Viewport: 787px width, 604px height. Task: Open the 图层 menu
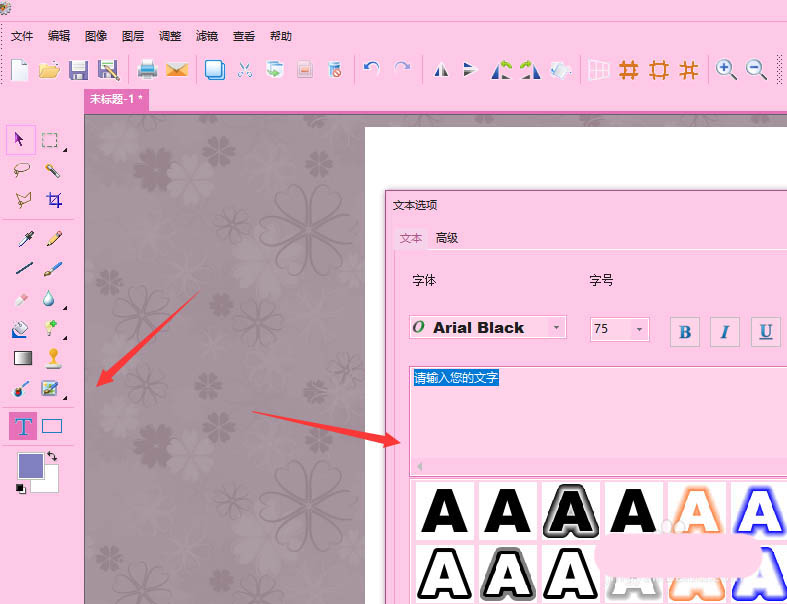point(133,36)
